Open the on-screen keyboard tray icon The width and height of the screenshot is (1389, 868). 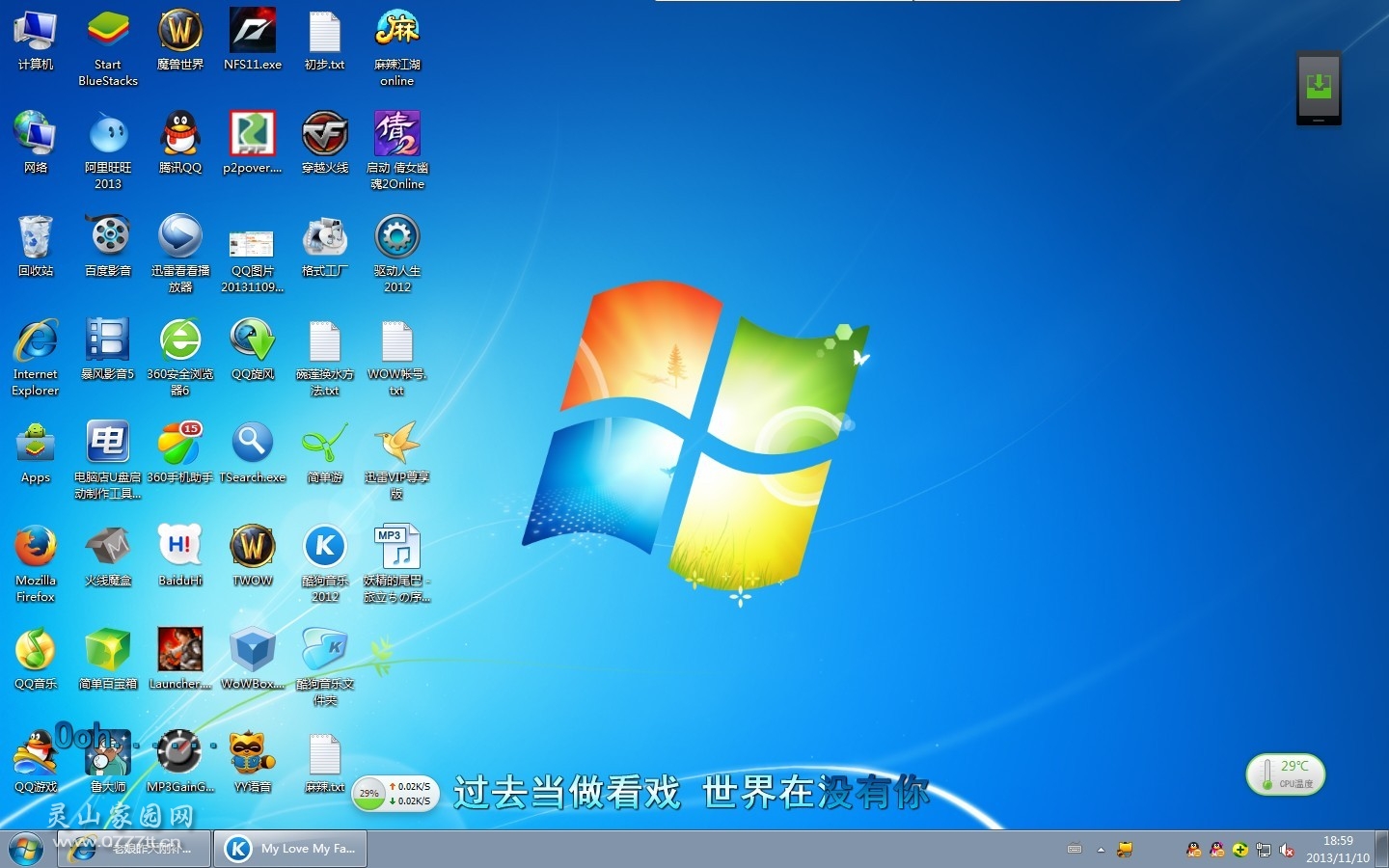[1075, 850]
